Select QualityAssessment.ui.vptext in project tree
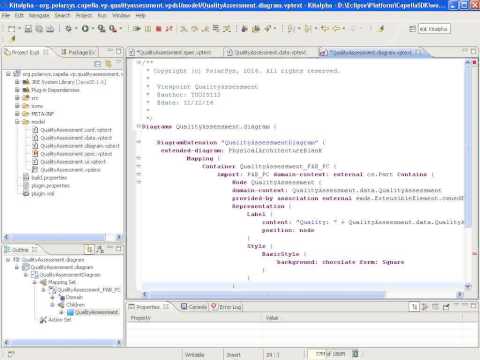The height and width of the screenshot is (360, 480). [x=73, y=162]
